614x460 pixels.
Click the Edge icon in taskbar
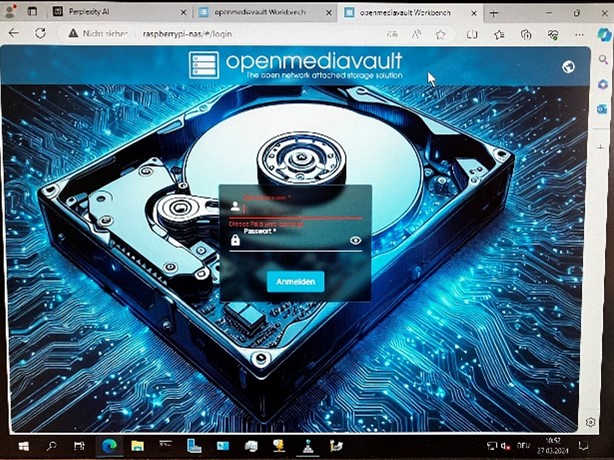click(109, 446)
